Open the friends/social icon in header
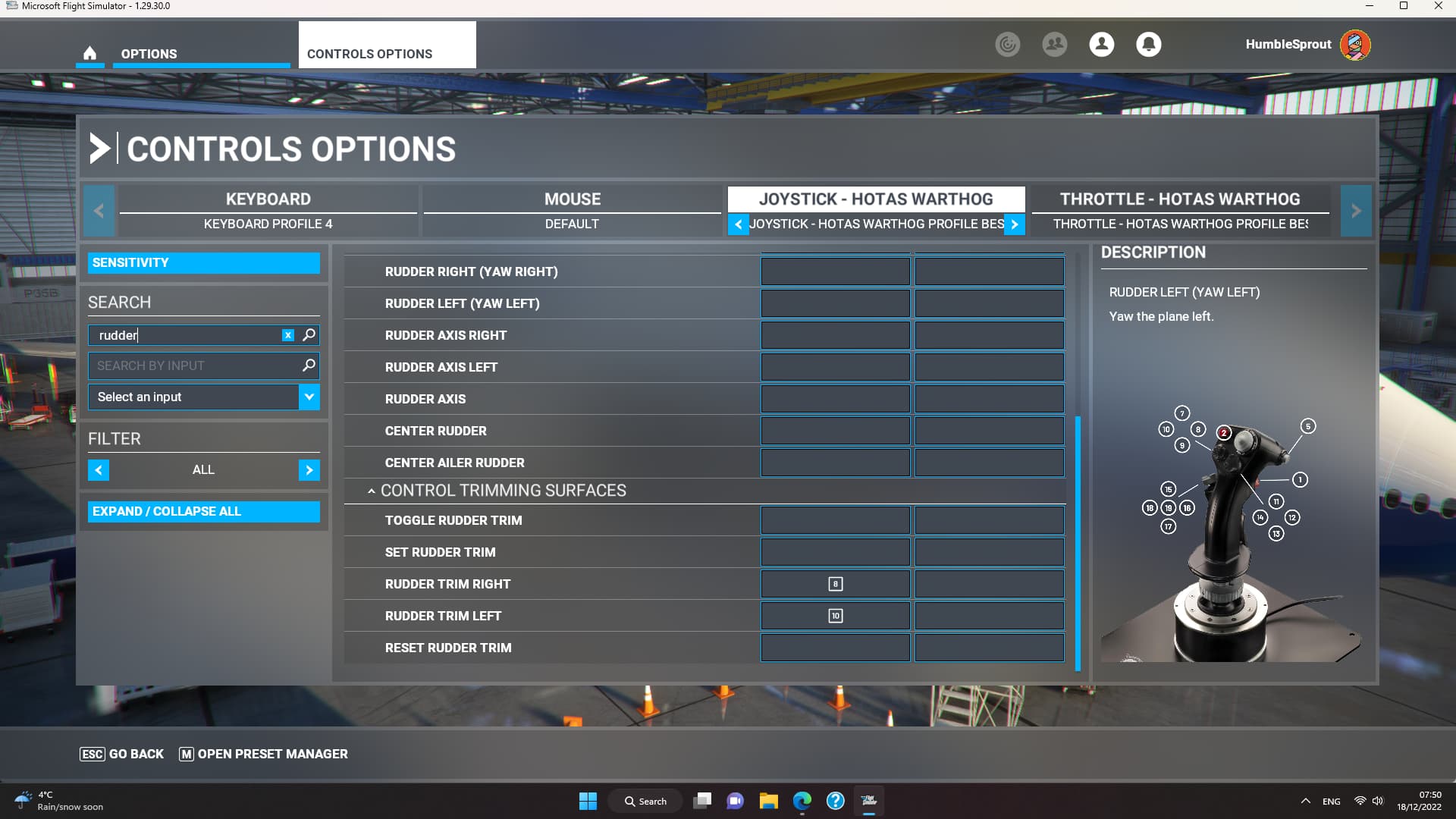 click(1054, 45)
